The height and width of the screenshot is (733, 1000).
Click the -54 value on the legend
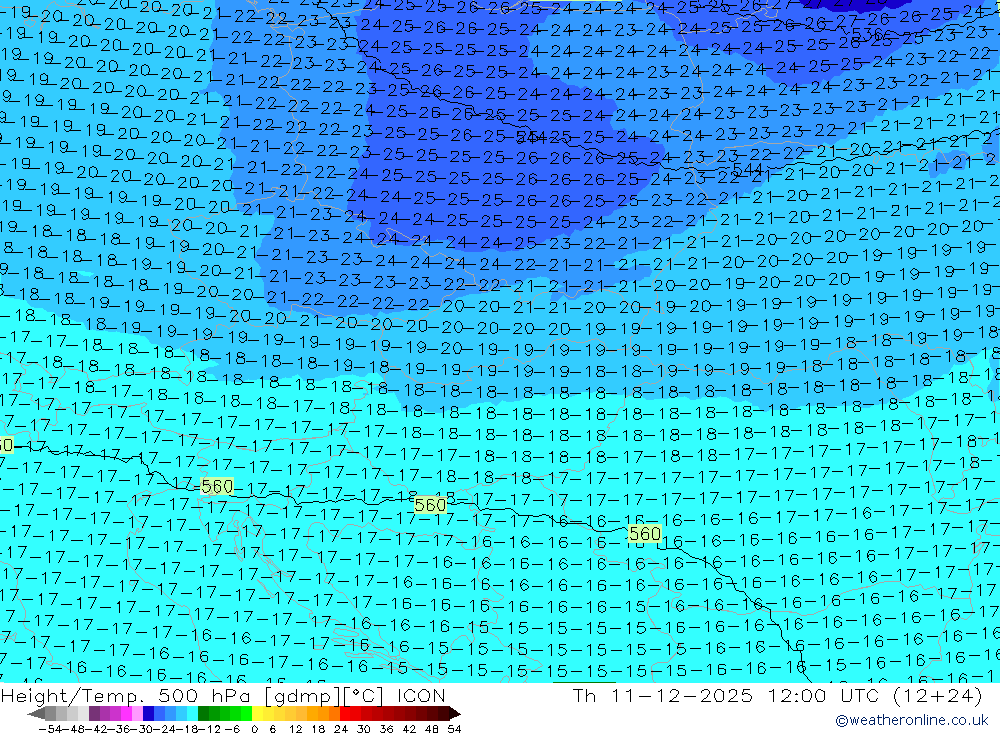point(50,729)
